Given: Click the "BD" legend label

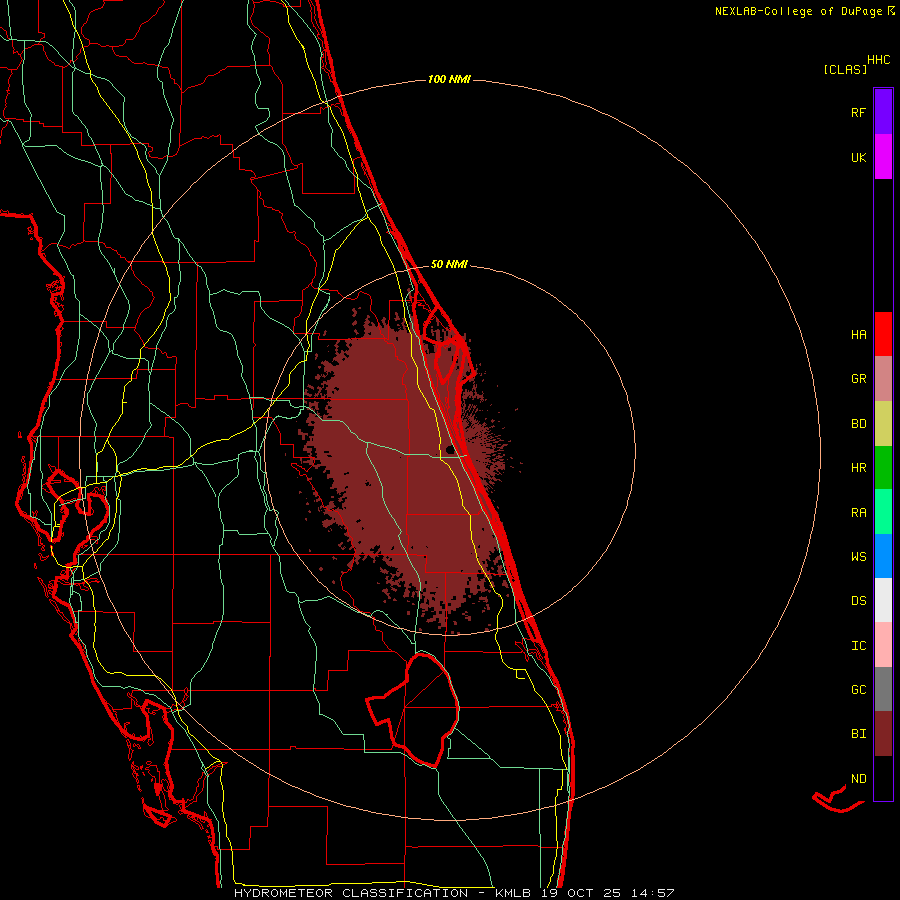Looking at the screenshot, I should (x=858, y=424).
